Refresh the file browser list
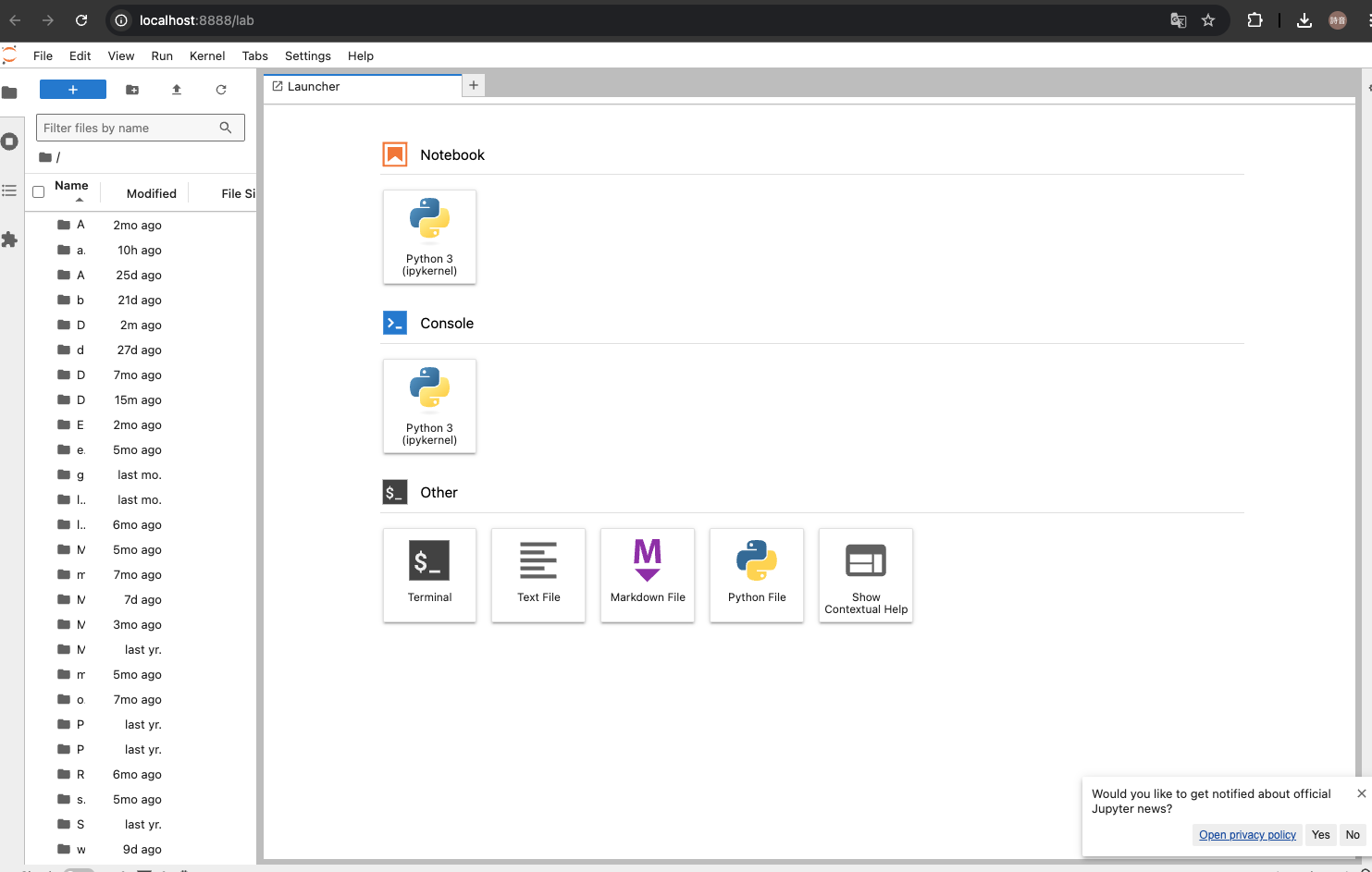Image resolution: width=1372 pixels, height=872 pixels. point(221,90)
